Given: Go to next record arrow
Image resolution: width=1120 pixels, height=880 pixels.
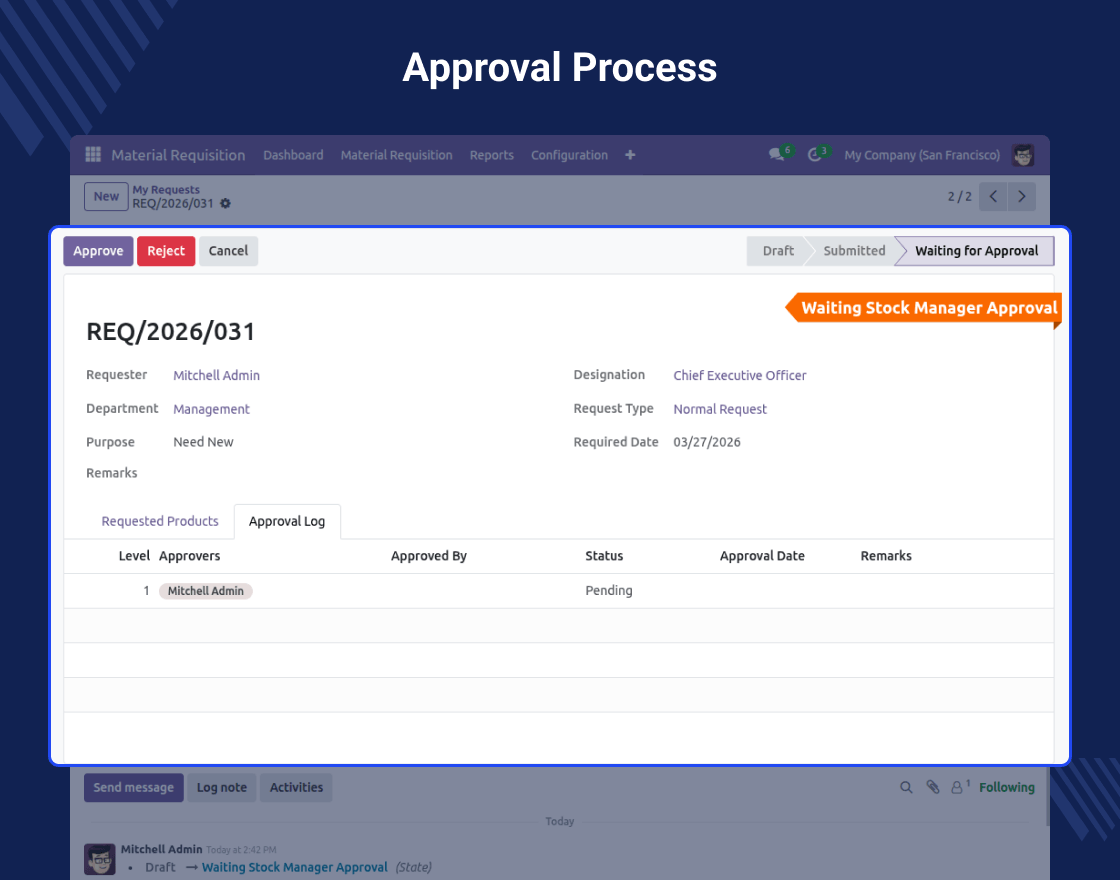Looking at the screenshot, I should click(1021, 197).
